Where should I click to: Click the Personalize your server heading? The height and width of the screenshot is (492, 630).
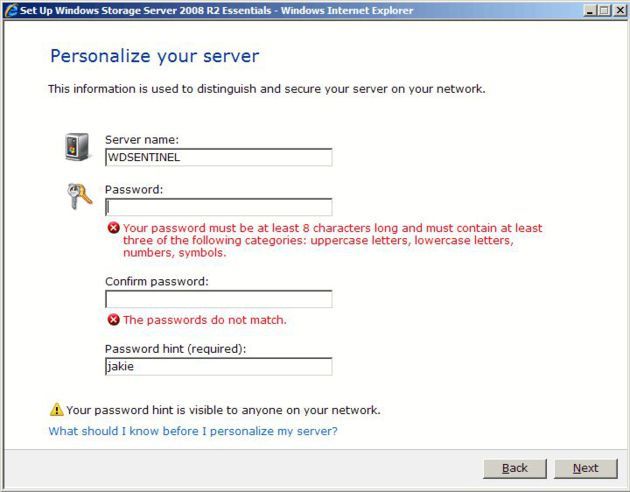[x=155, y=56]
